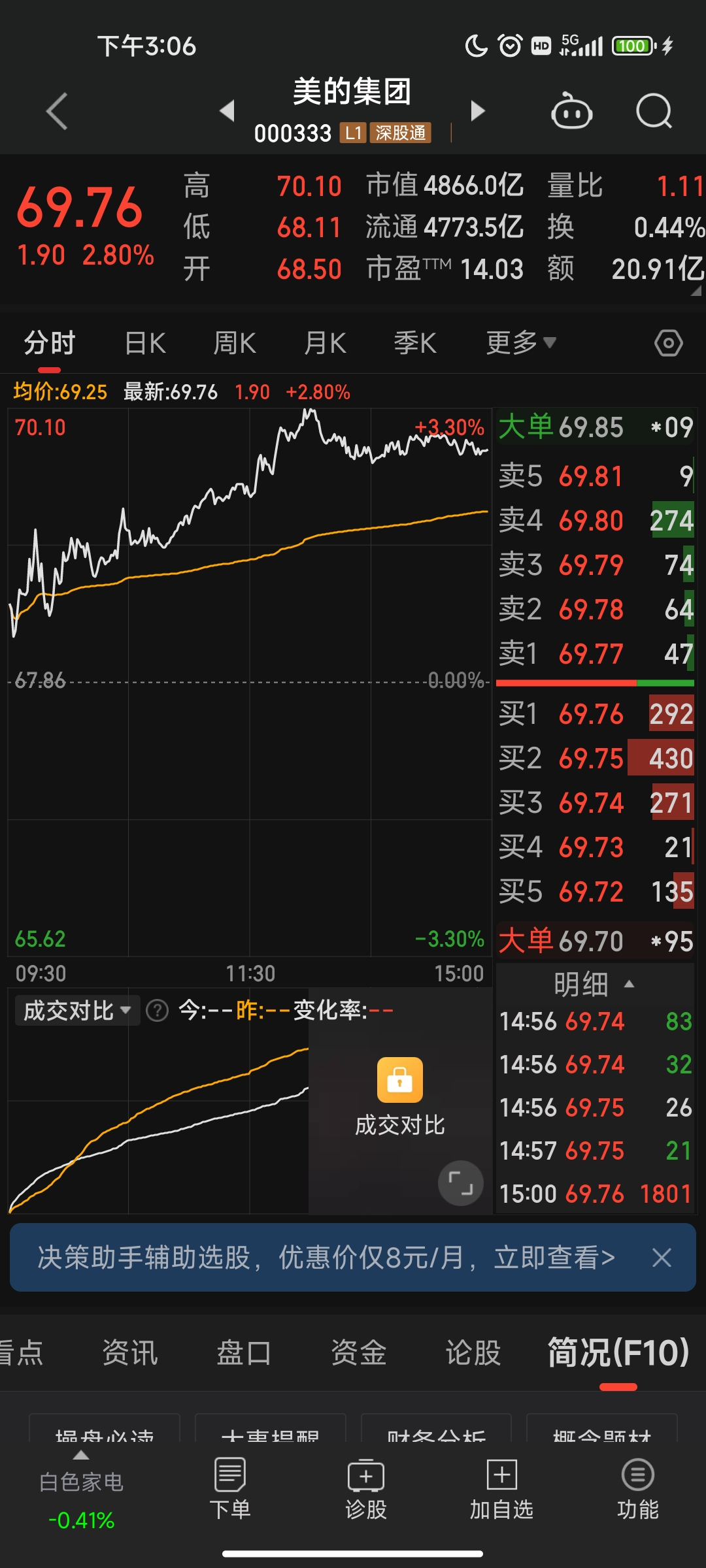The width and height of the screenshot is (706, 1568).
Task: Tap the 大单 69.70 row
Action: tap(595, 941)
